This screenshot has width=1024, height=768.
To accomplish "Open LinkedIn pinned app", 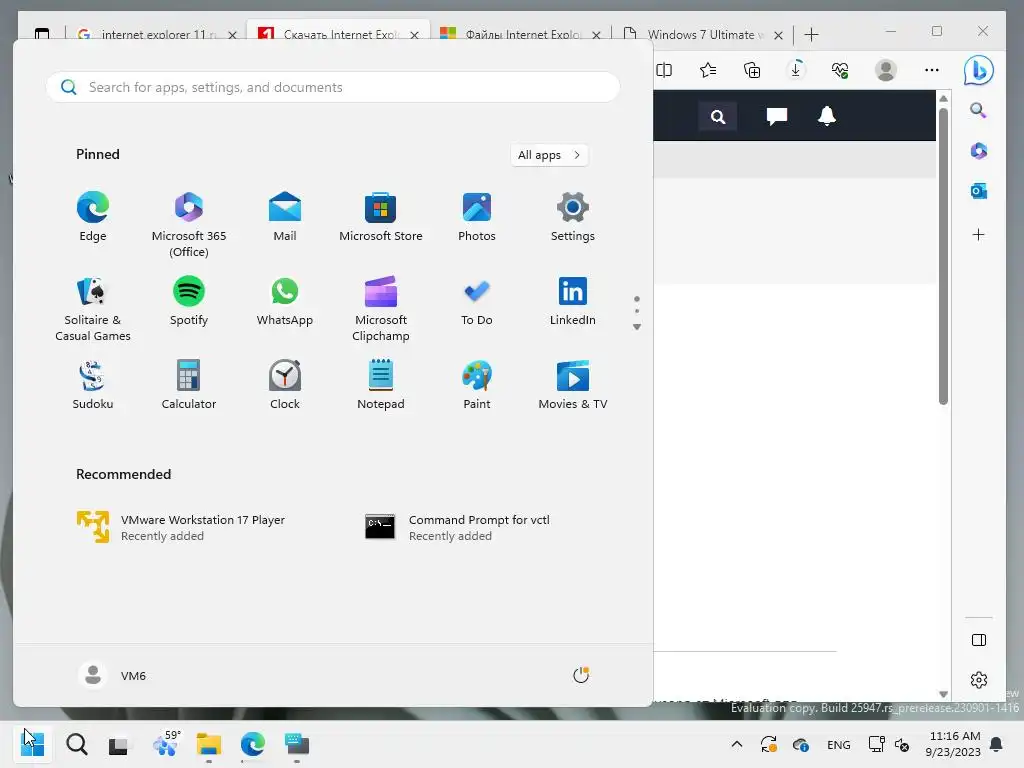I will (573, 301).
